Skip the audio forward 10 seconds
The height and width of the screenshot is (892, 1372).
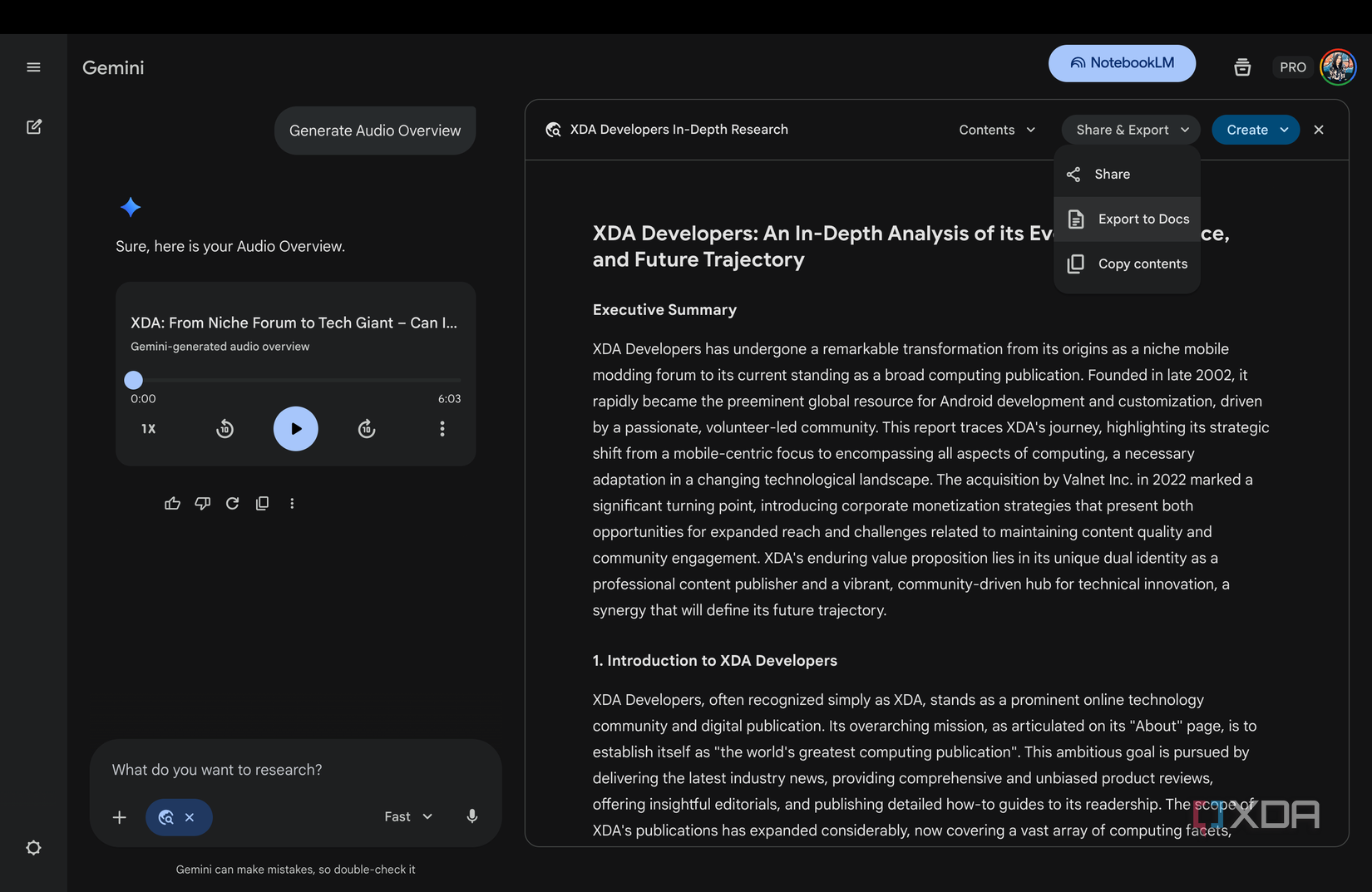pyautogui.click(x=366, y=428)
